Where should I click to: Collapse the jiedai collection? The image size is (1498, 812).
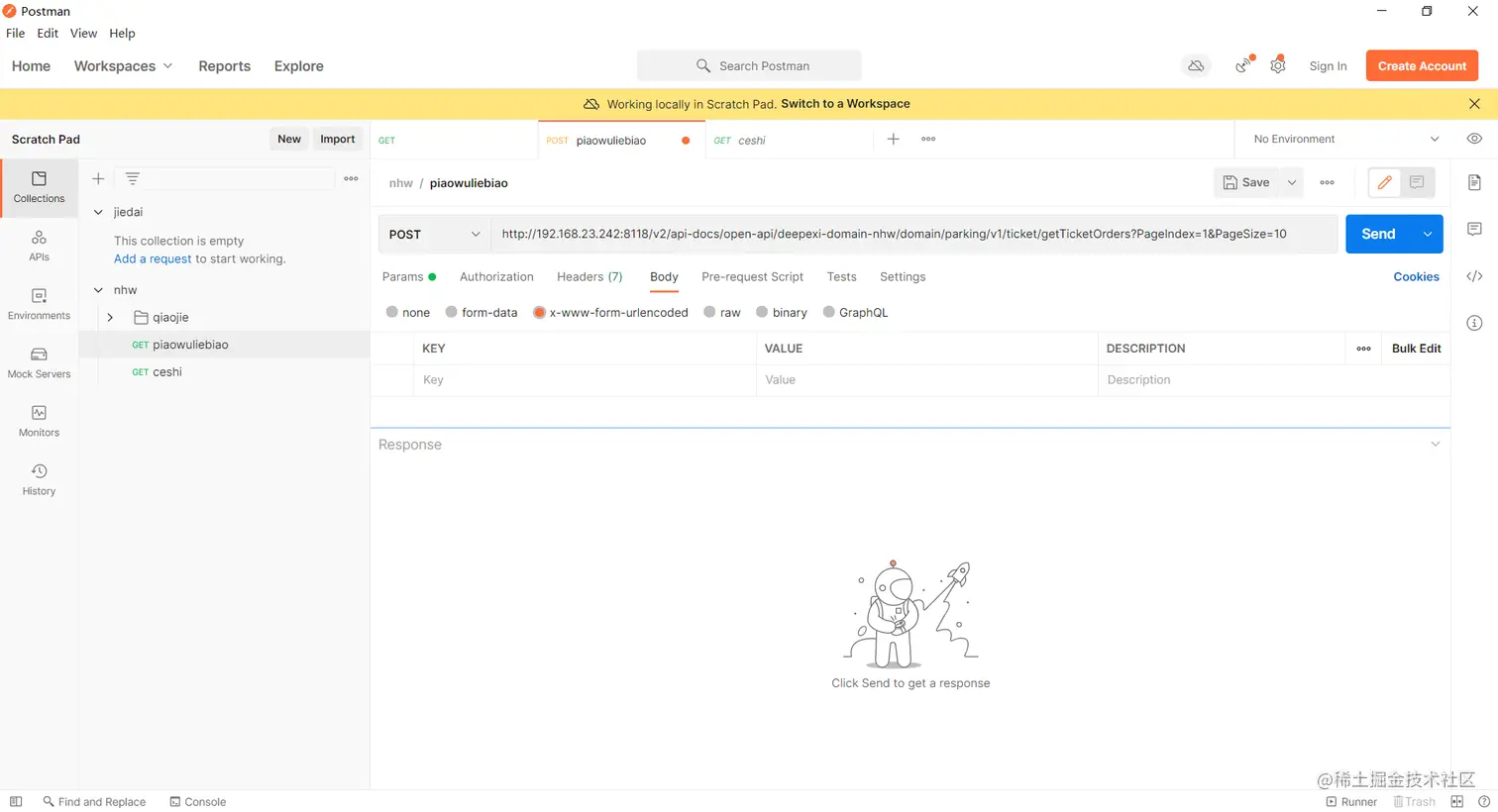[98, 212]
